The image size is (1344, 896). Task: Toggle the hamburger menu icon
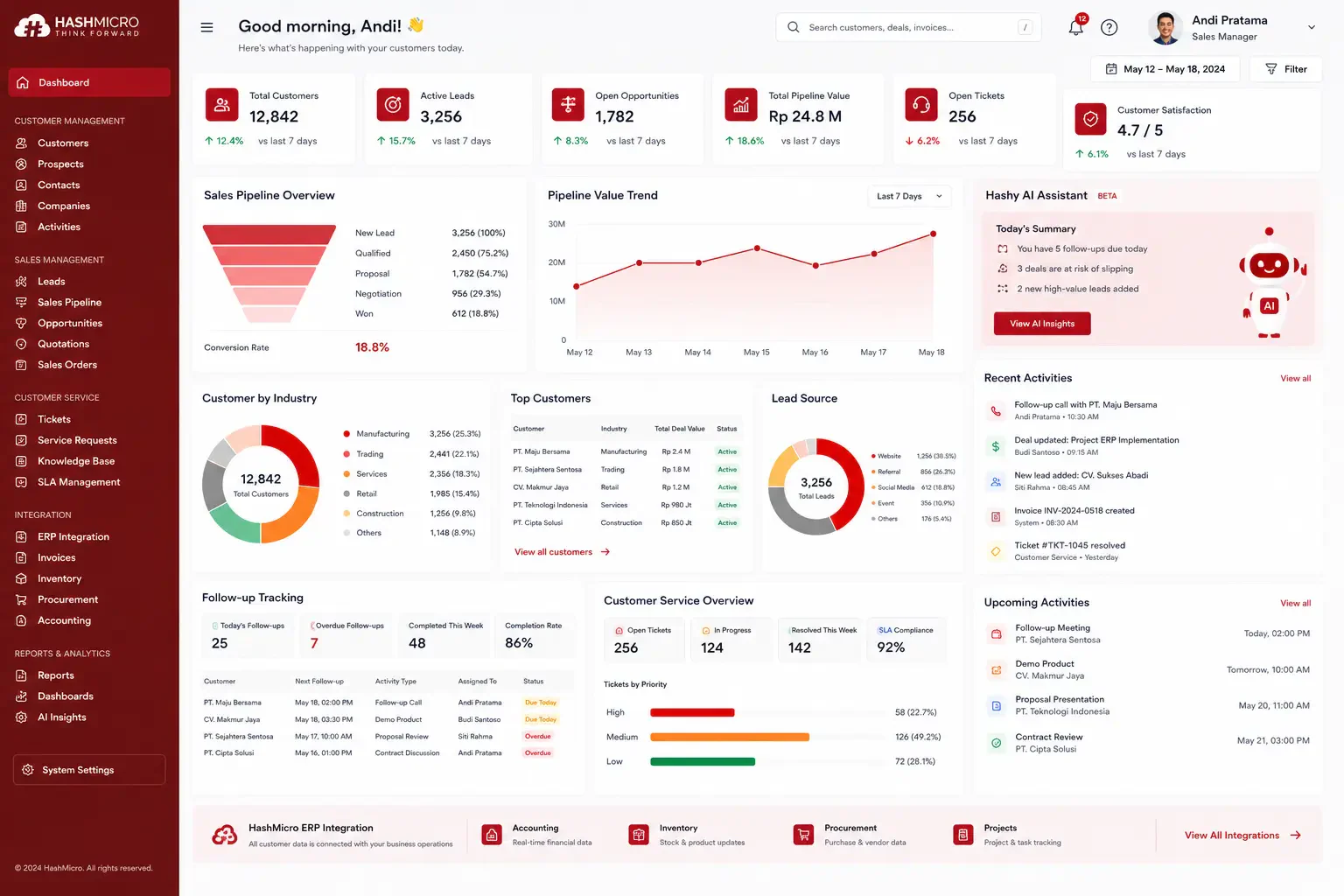(206, 27)
